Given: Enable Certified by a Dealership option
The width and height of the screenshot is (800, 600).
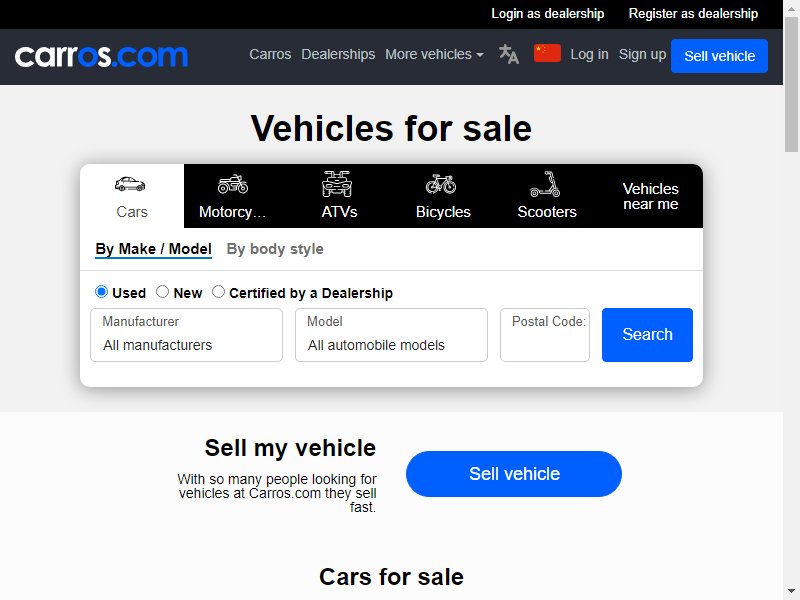Looking at the screenshot, I should pyautogui.click(x=218, y=292).
